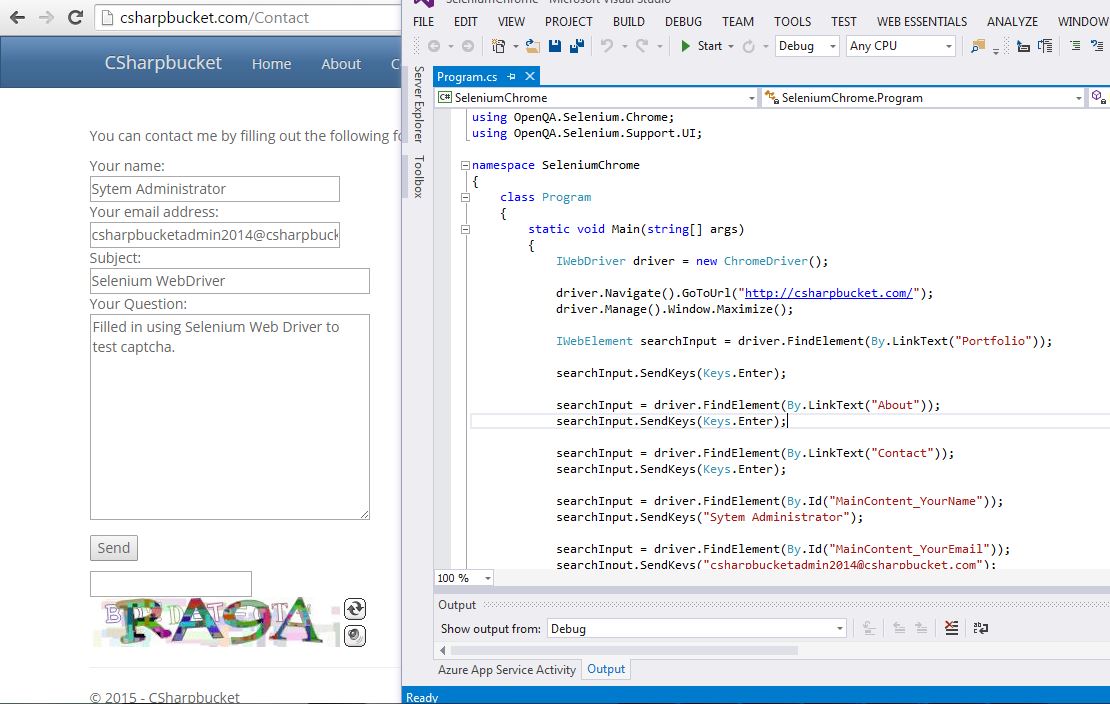Open the FILE menu
The height and width of the screenshot is (704, 1110).
tap(423, 22)
